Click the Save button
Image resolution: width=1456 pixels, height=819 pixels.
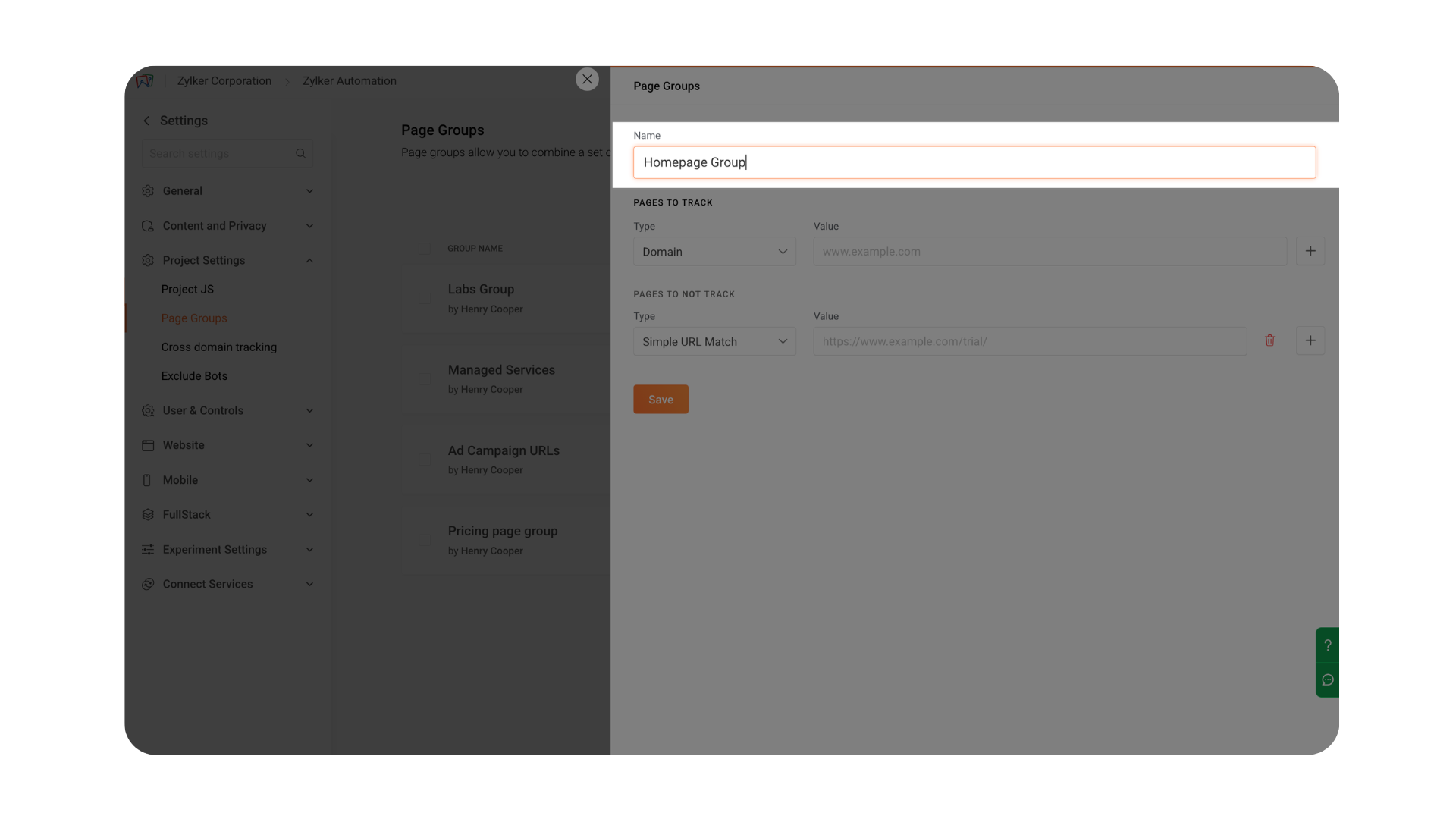click(661, 400)
